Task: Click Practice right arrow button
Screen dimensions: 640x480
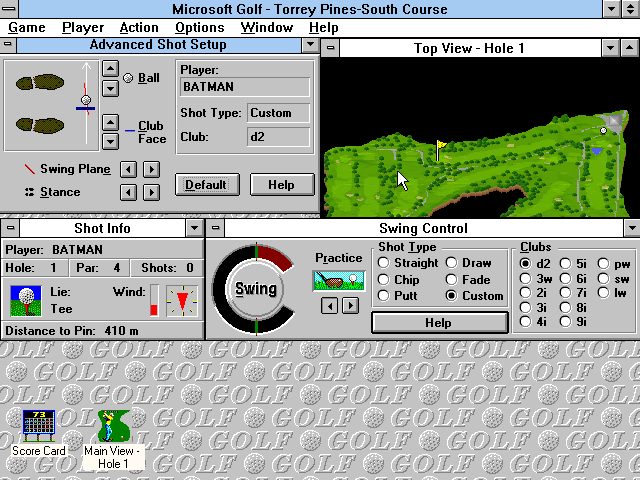Action: coord(351,305)
